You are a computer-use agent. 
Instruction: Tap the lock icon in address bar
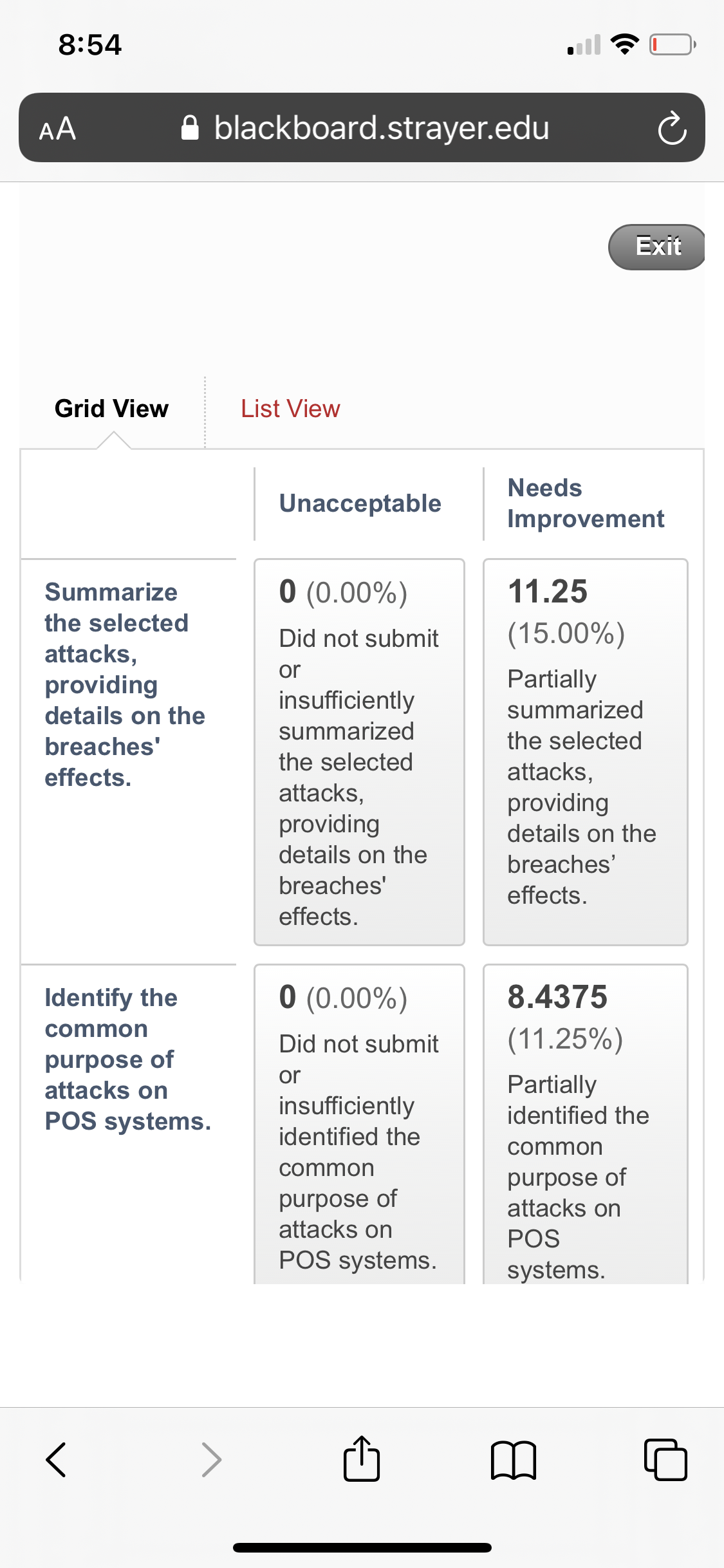click(190, 127)
